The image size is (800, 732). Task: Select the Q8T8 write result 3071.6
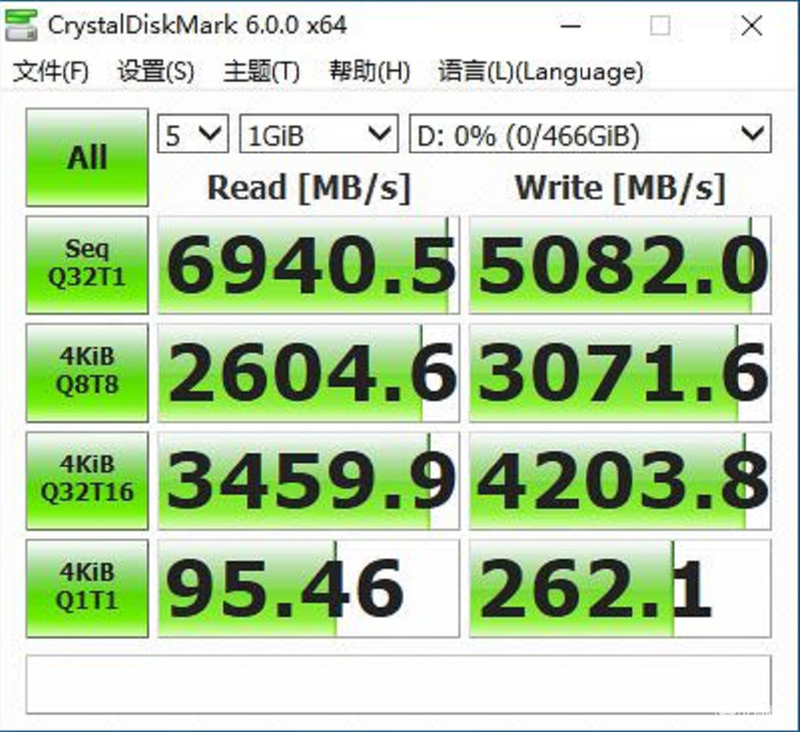(x=620, y=372)
